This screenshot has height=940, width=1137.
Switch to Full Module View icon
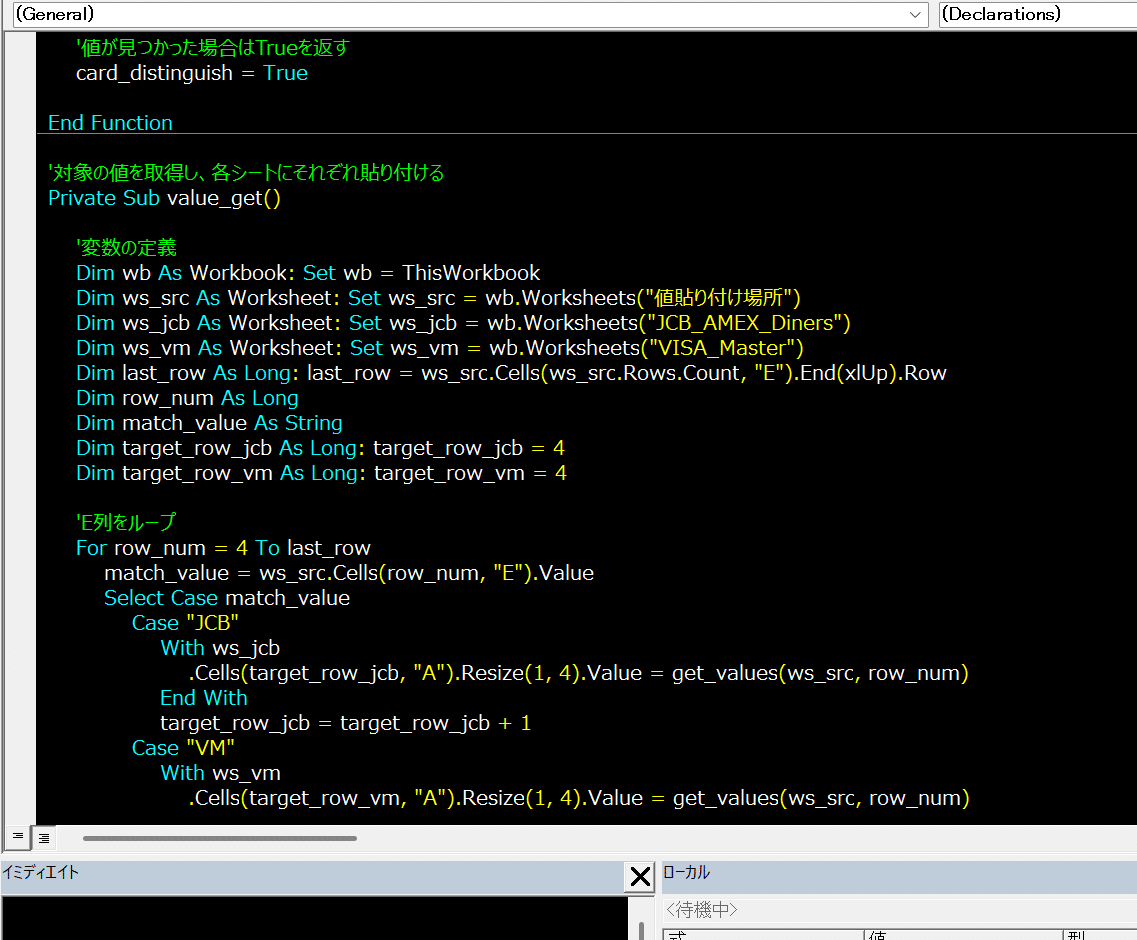pyautogui.click(x=44, y=838)
